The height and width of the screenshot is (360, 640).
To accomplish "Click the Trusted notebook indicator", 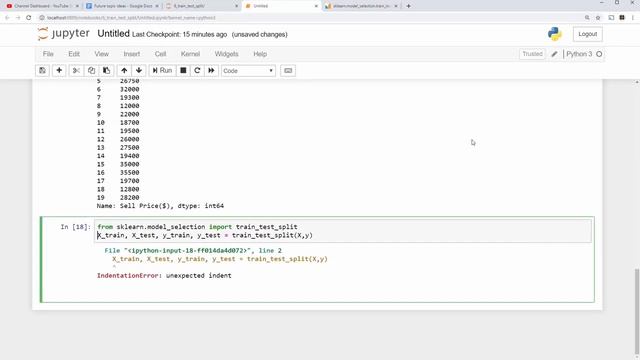I will pyautogui.click(x=532, y=54).
